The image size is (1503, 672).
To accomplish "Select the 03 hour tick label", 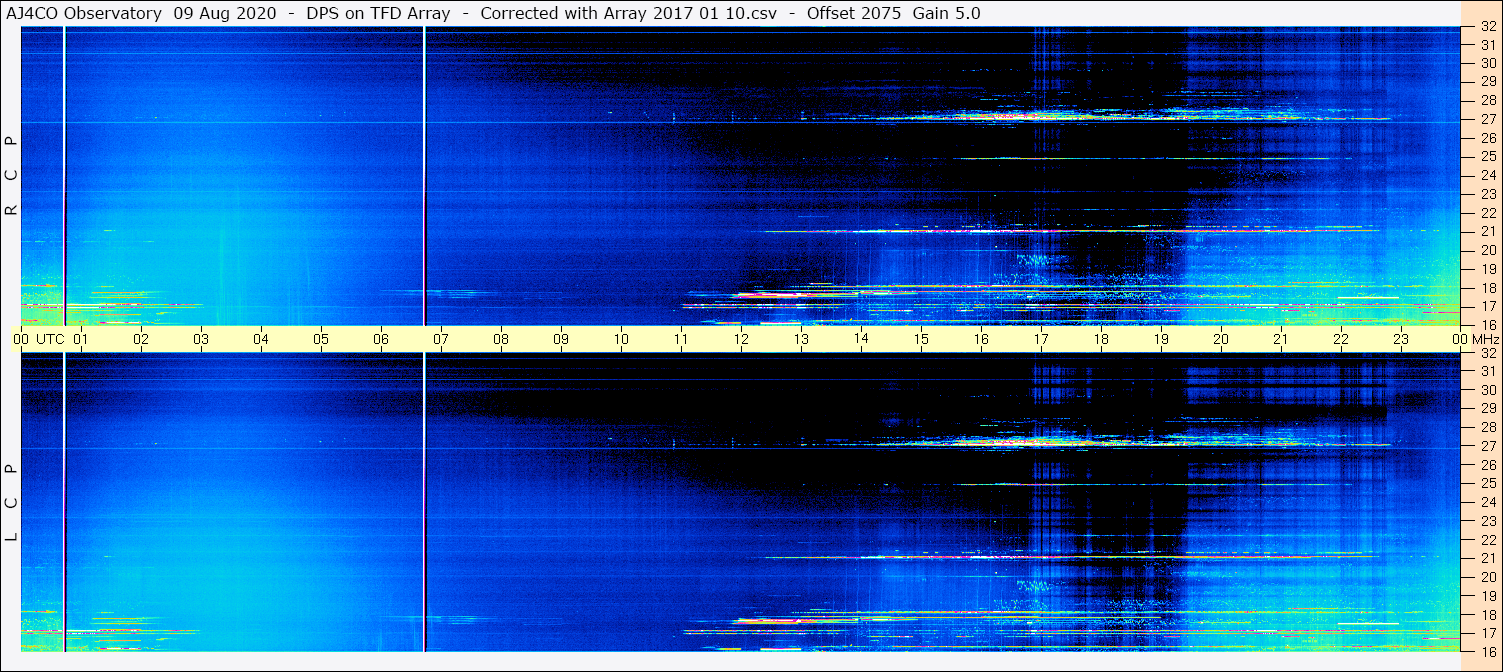I will tap(201, 339).
